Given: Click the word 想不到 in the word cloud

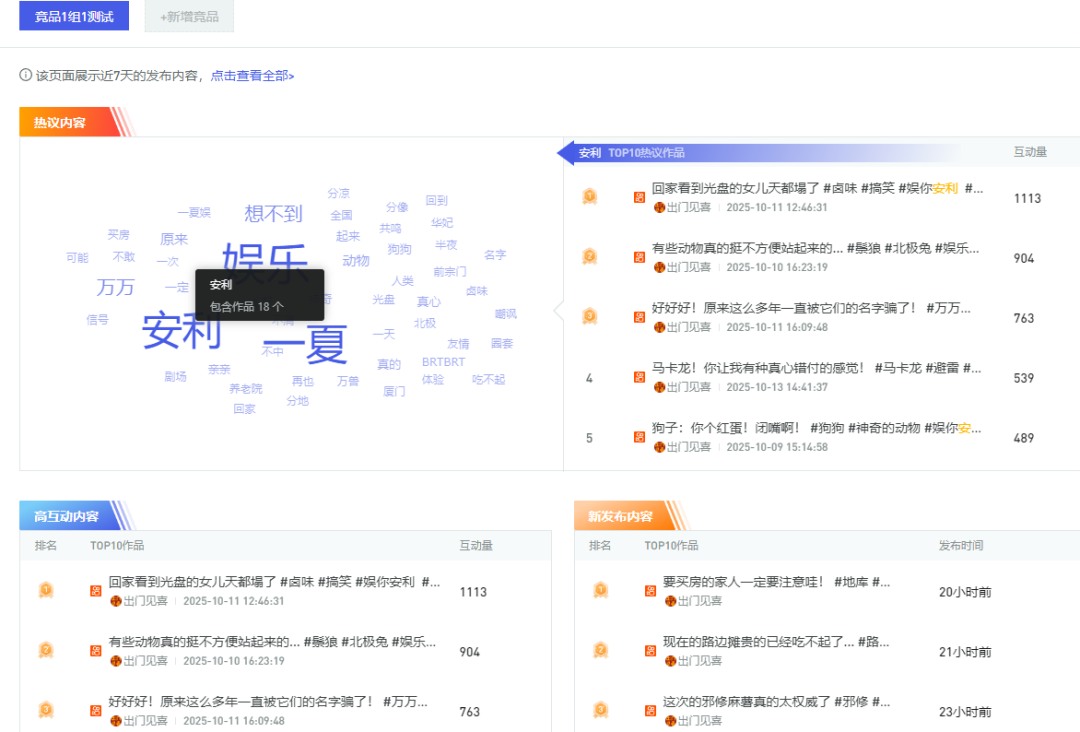Looking at the screenshot, I should tap(273, 214).
